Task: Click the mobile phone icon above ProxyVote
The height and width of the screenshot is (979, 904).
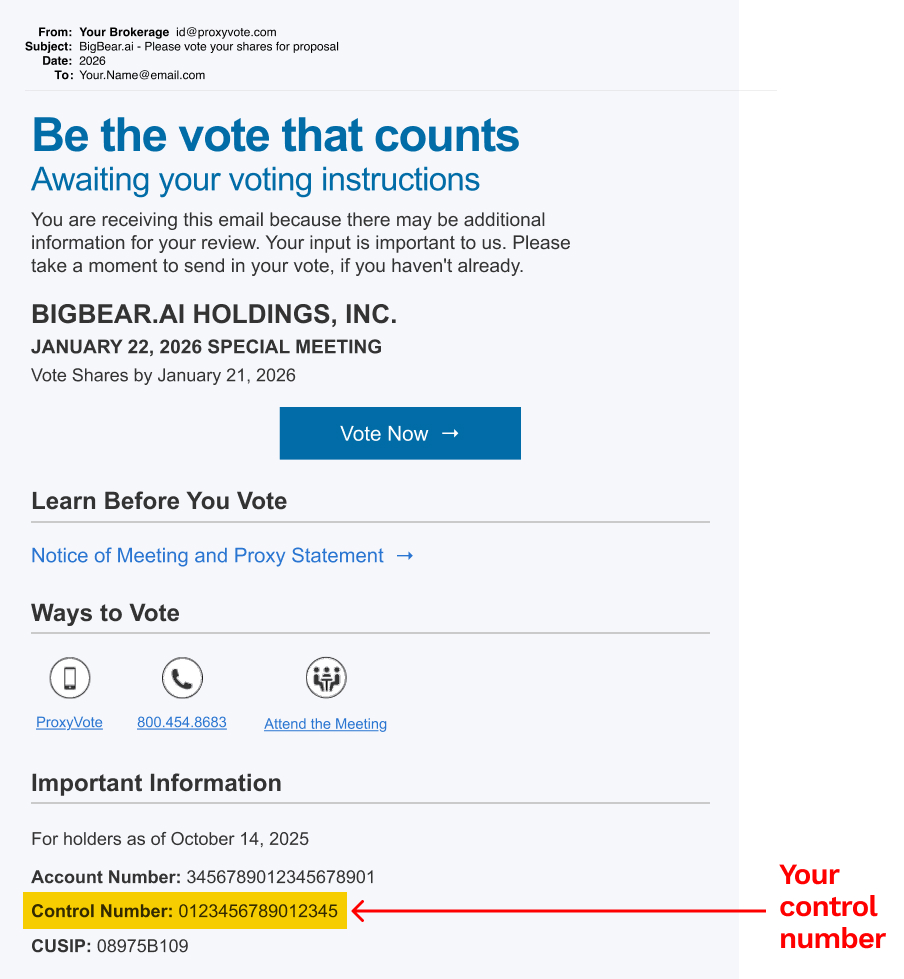Action: [70, 678]
